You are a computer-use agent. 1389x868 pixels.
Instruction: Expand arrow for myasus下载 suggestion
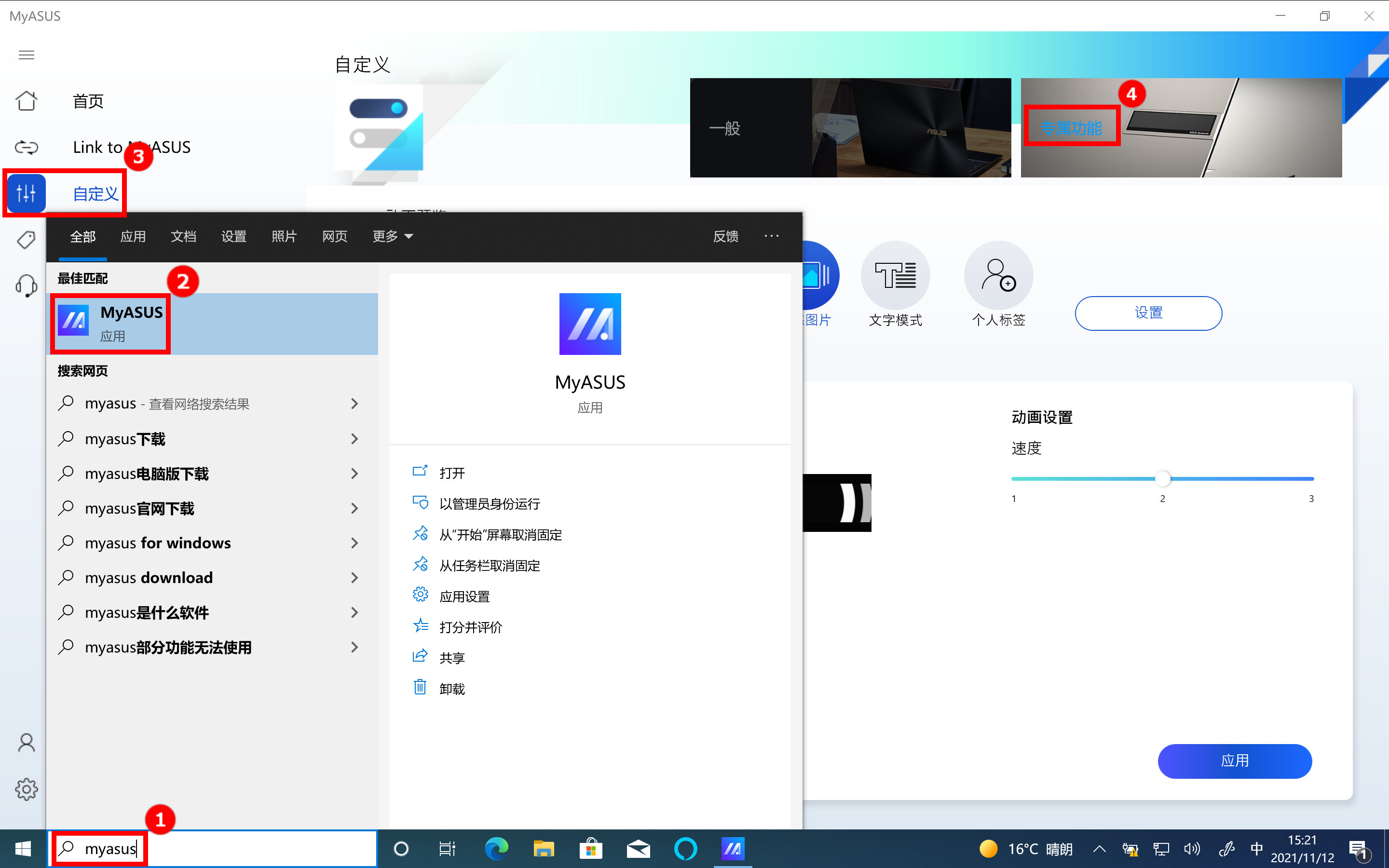pos(354,439)
